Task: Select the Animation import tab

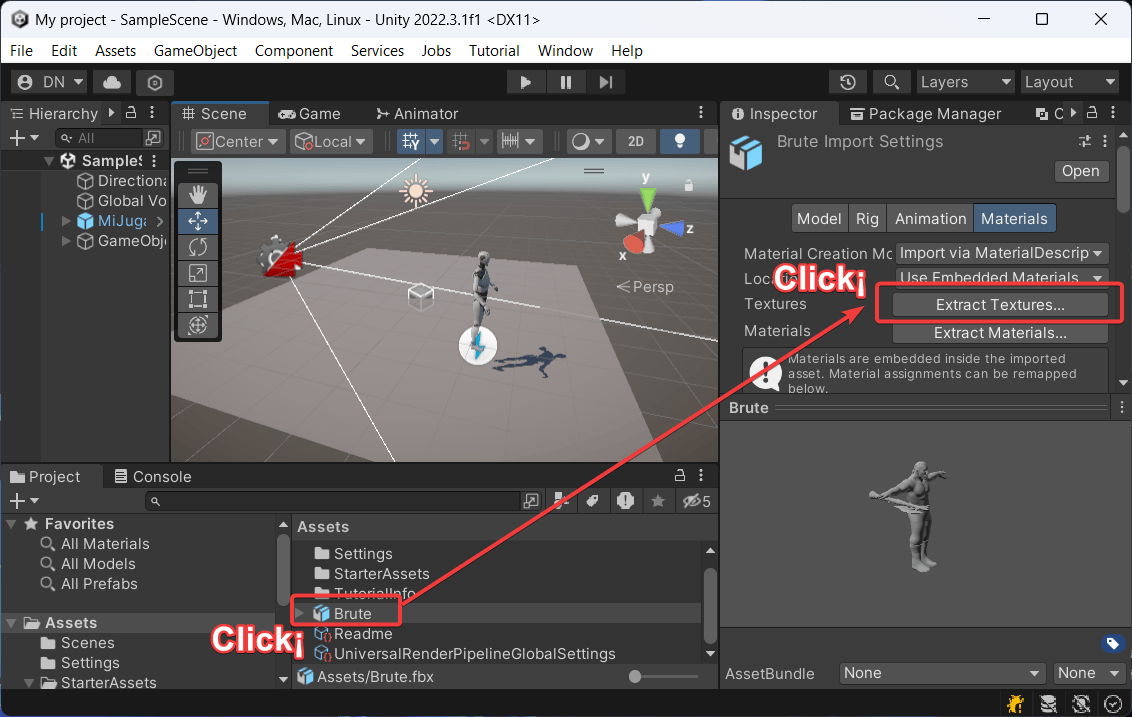Action: (x=930, y=219)
